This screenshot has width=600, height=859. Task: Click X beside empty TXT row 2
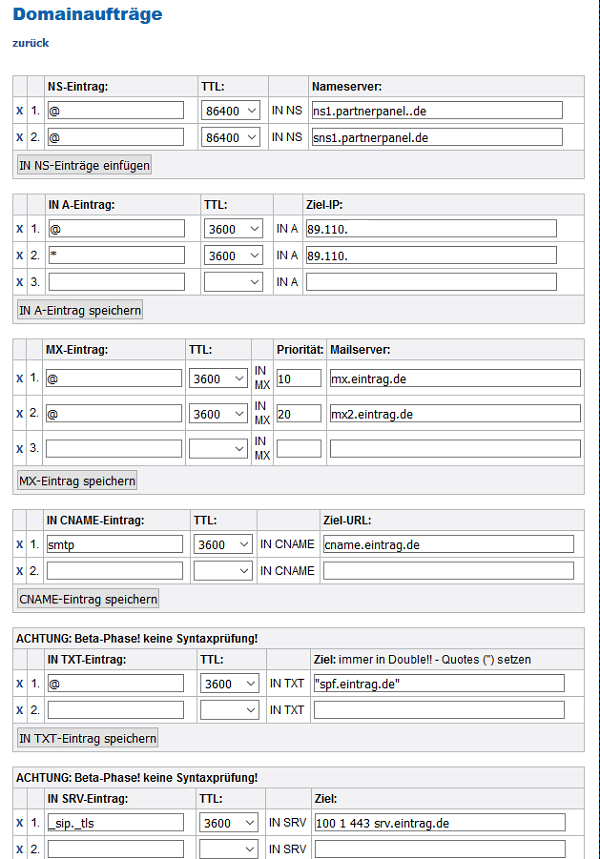point(20,710)
